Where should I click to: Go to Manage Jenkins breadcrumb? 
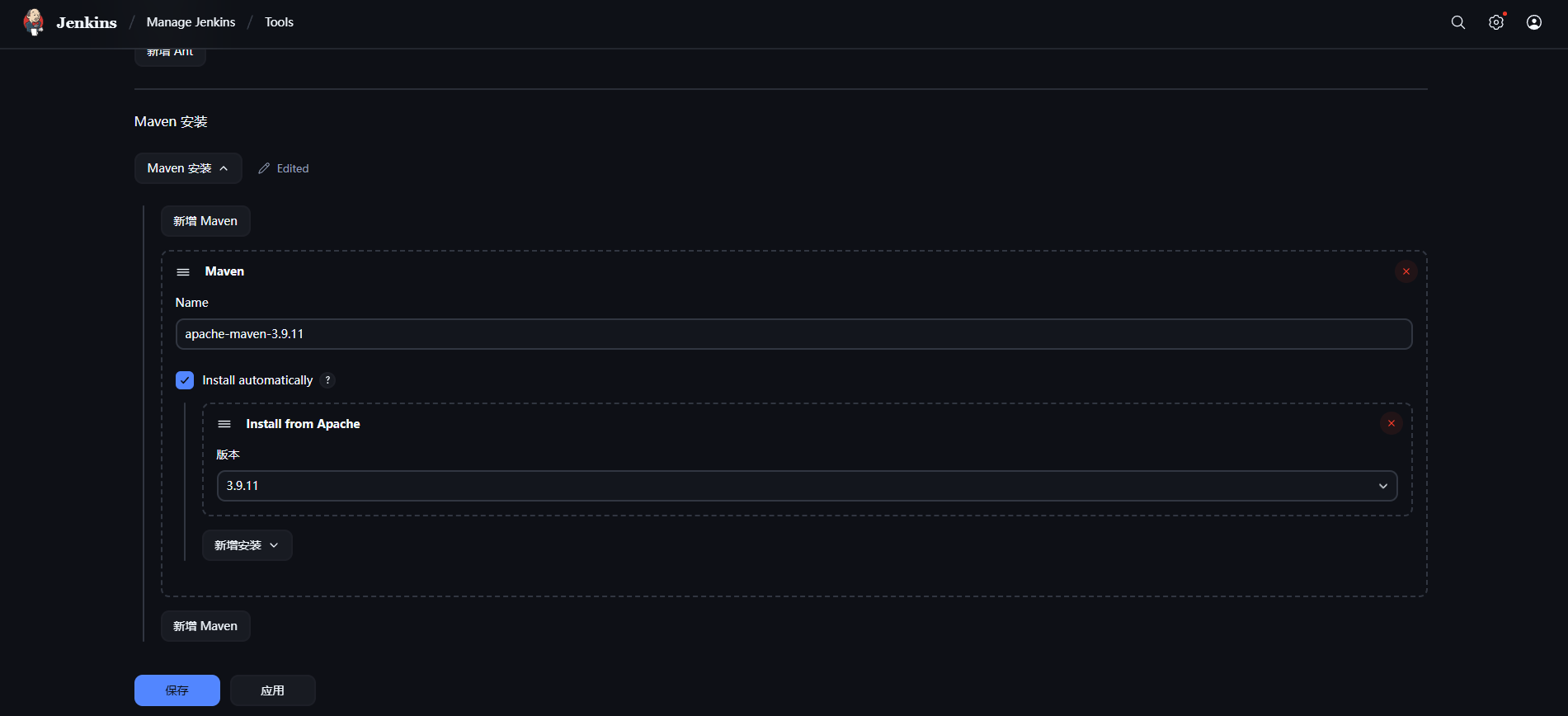pos(191,22)
